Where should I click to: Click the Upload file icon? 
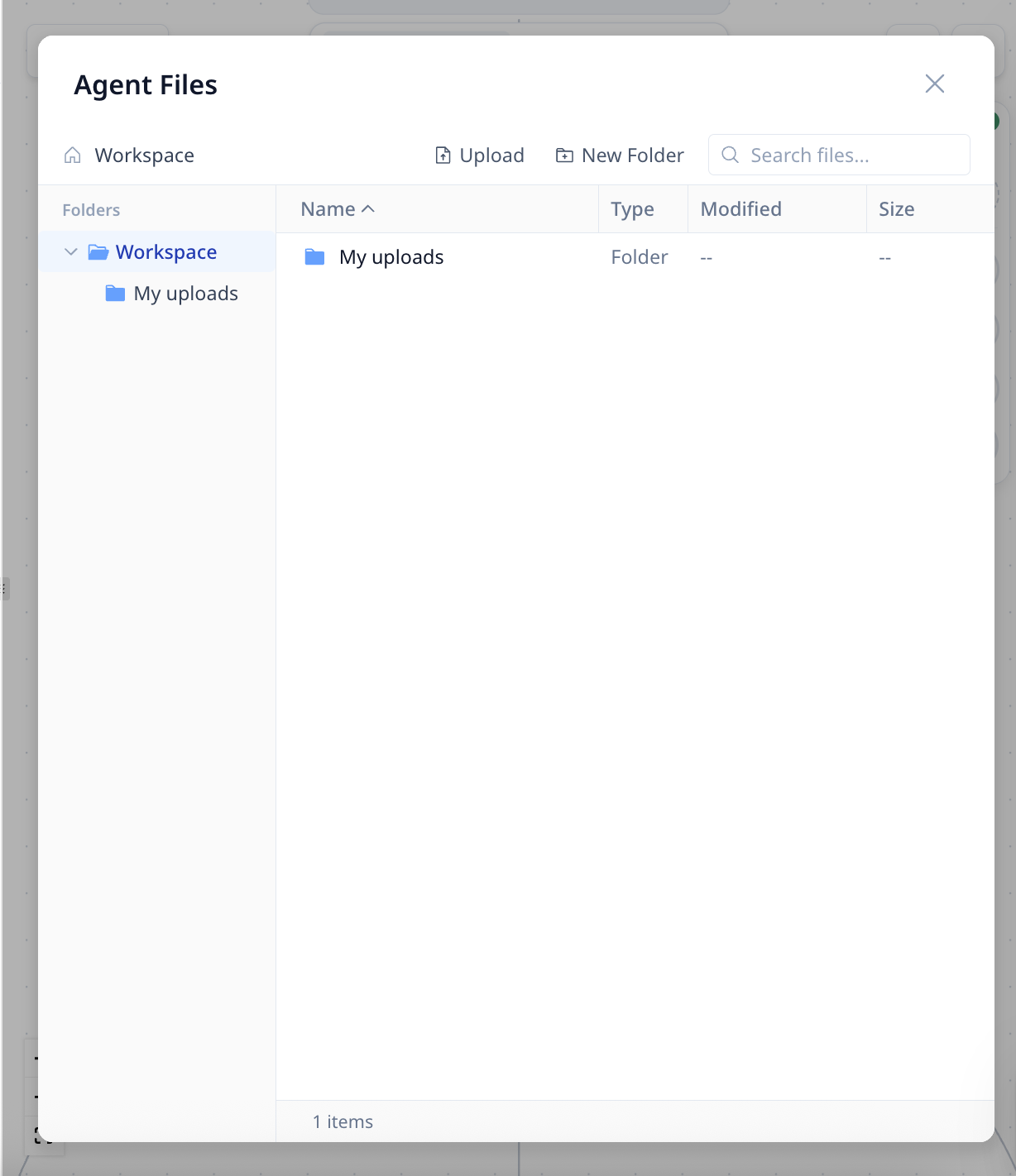point(443,155)
